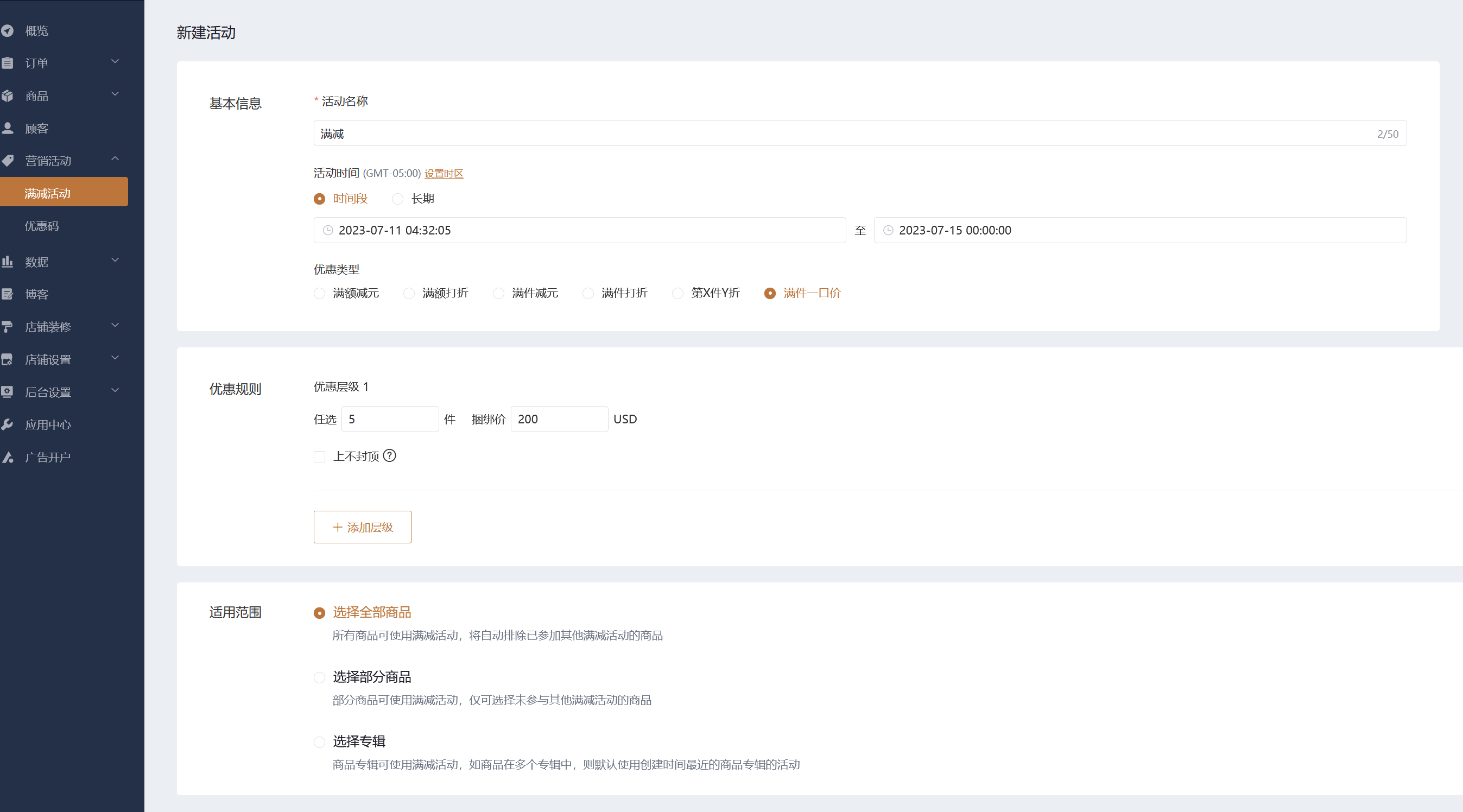The width and height of the screenshot is (1463, 812).
Task: Select the 时间段 radio option
Action: [x=320, y=199]
